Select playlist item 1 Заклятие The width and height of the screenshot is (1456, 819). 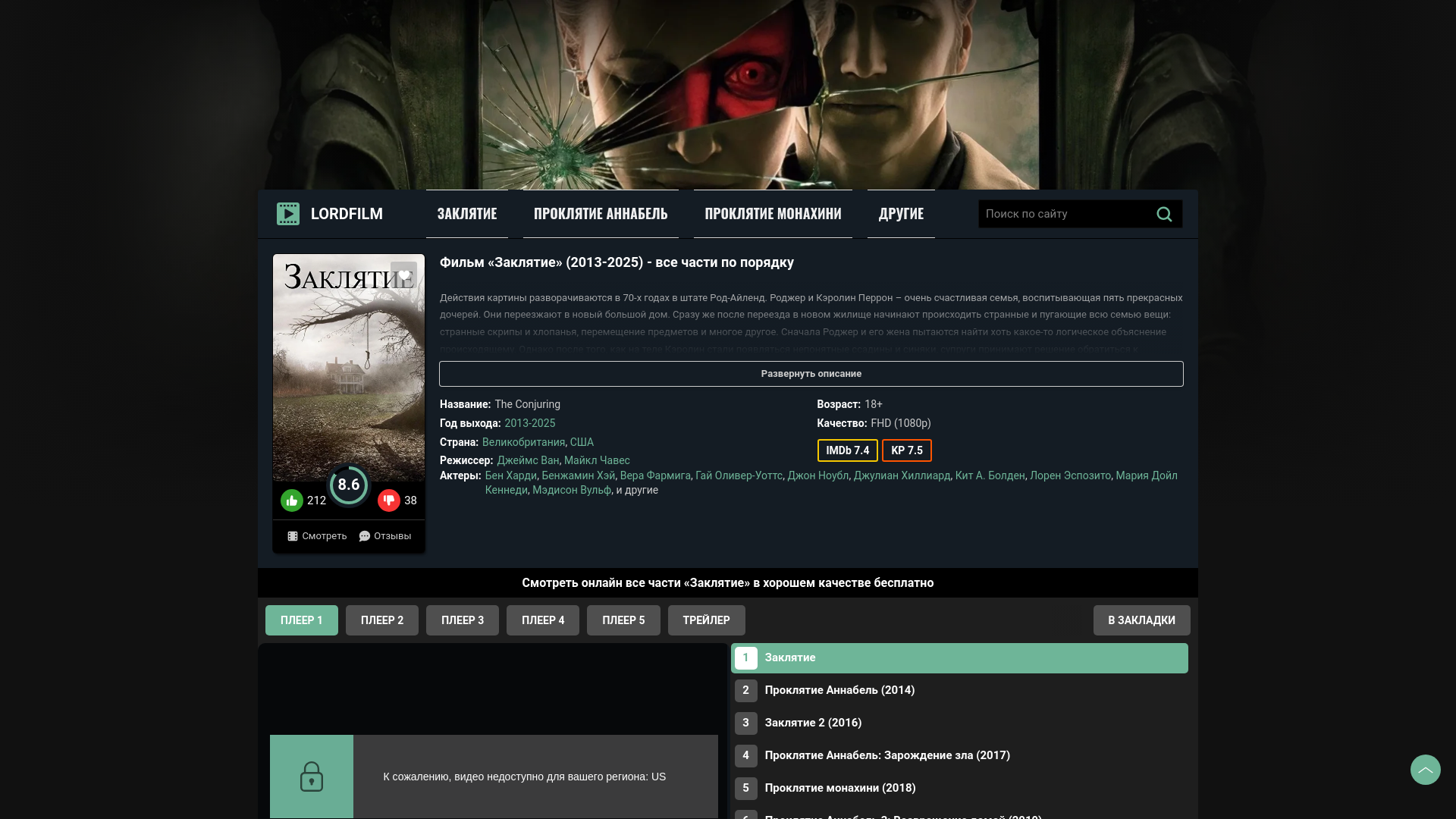(959, 658)
